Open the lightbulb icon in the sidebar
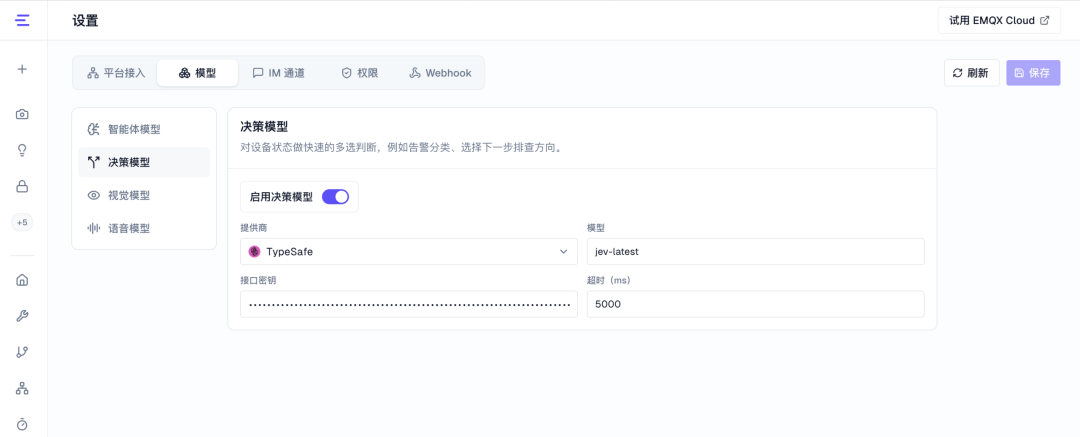This screenshot has height=437, width=1080. click(x=22, y=150)
